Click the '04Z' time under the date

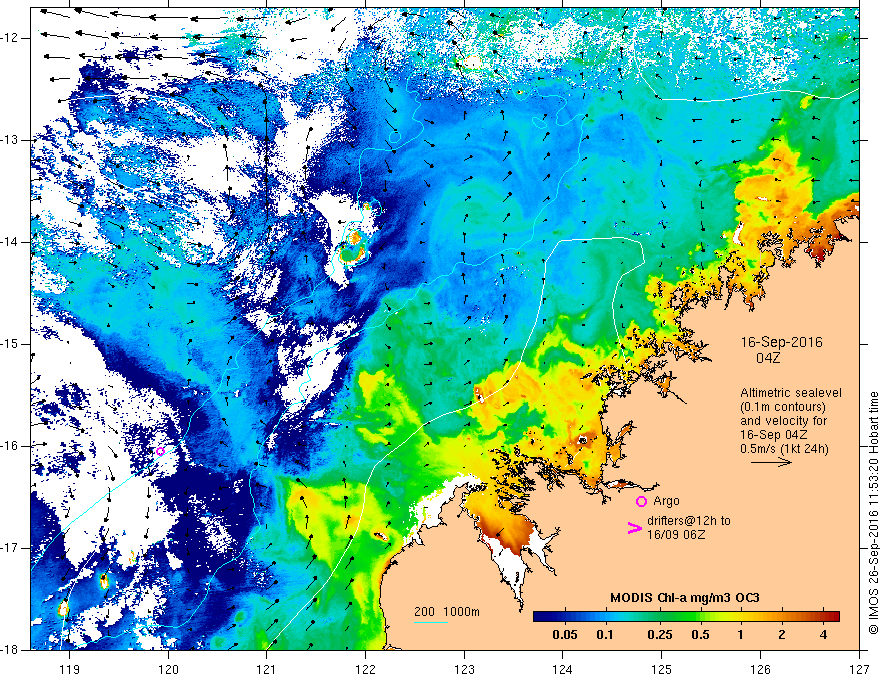(x=768, y=358)
